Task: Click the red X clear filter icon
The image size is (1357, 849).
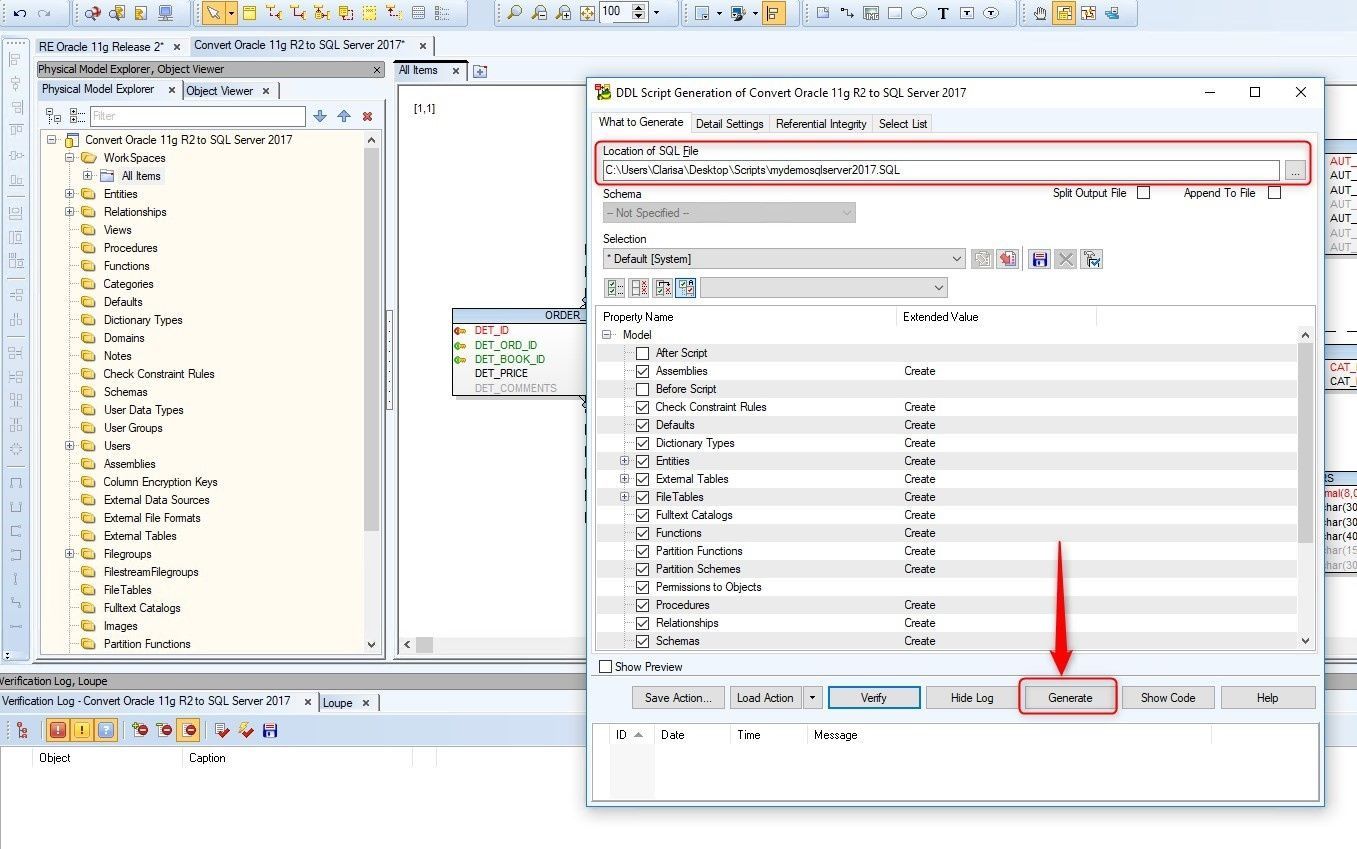Action: 367,116
